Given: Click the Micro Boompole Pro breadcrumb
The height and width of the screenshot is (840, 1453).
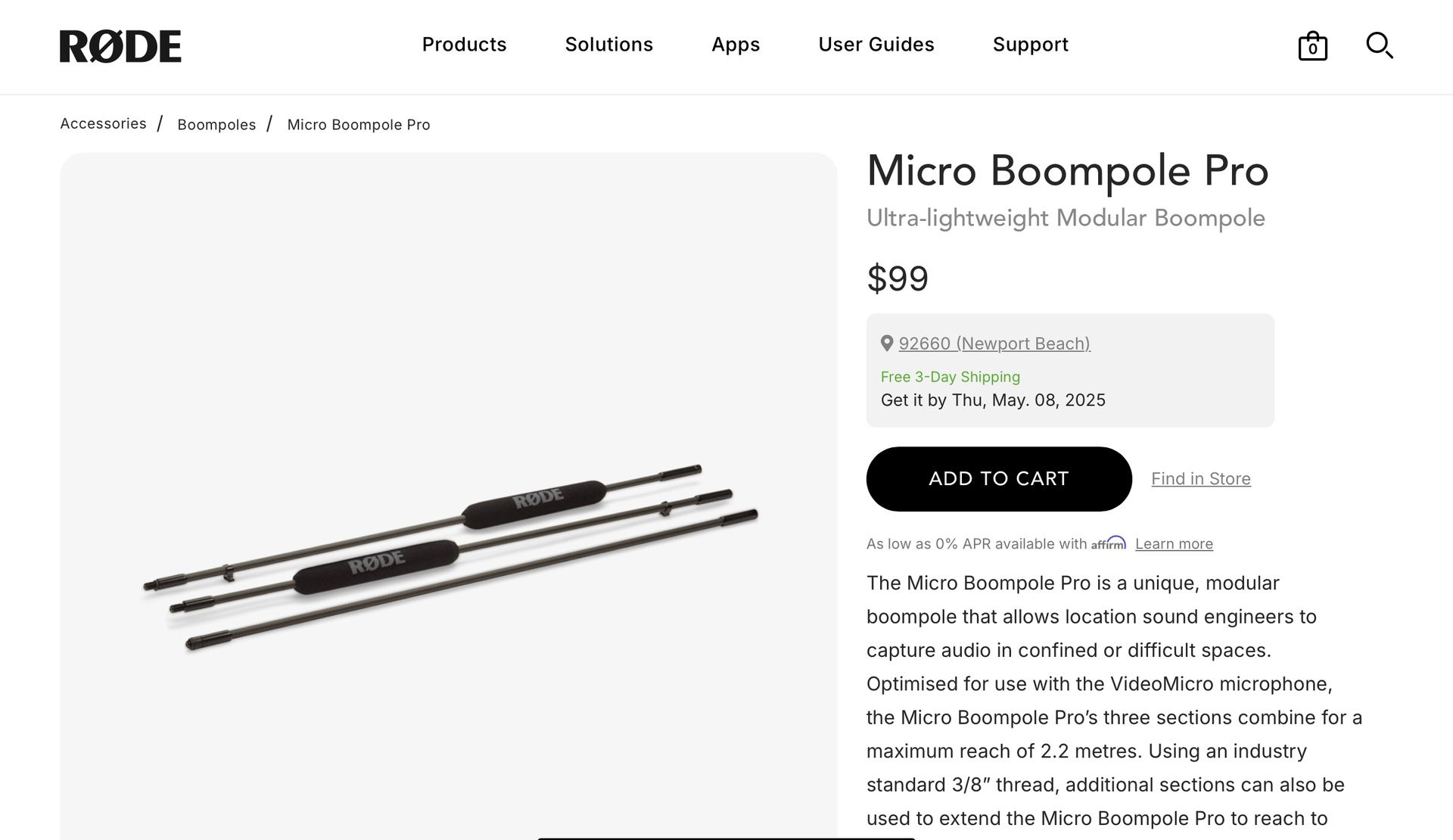Looking at the screenshot, I should [x=359, y=124].
